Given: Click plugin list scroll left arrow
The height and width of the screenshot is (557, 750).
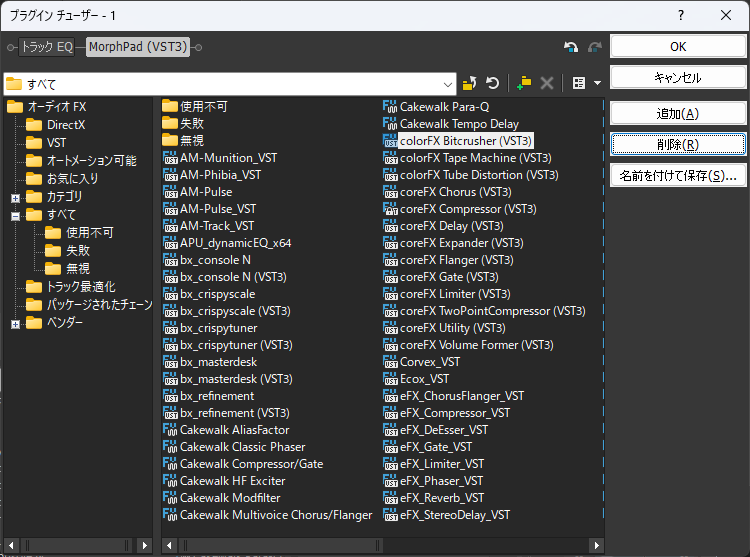Looking at the screenshot, I should [x=169, y=545].
